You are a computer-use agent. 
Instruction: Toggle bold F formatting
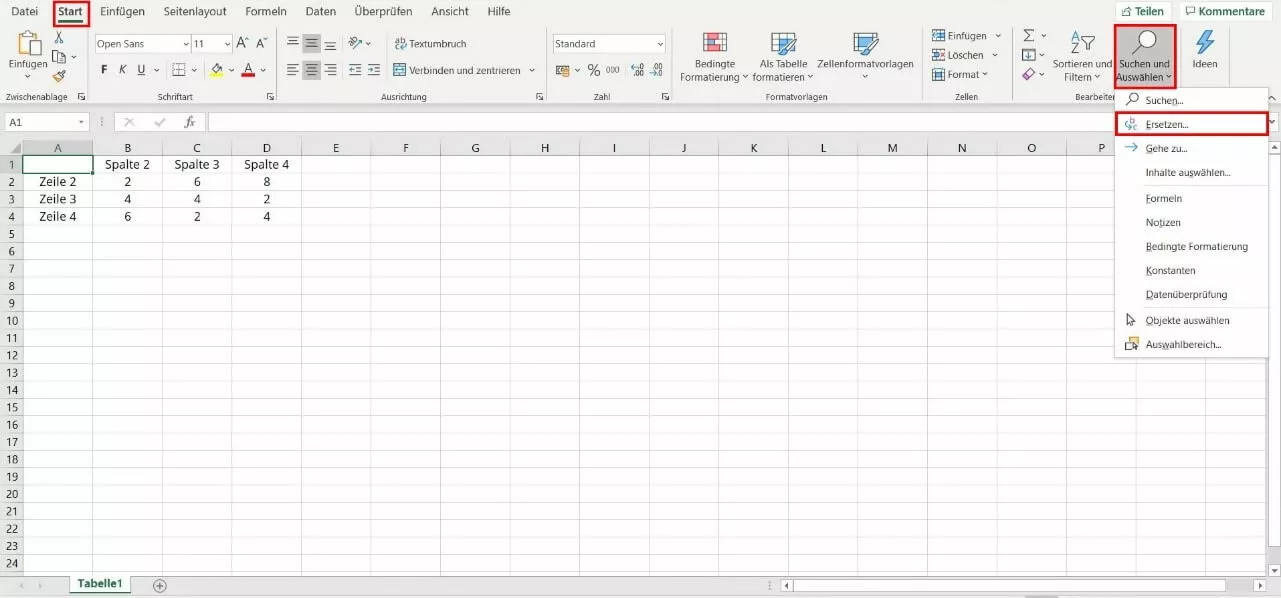(x=104, y=70)
